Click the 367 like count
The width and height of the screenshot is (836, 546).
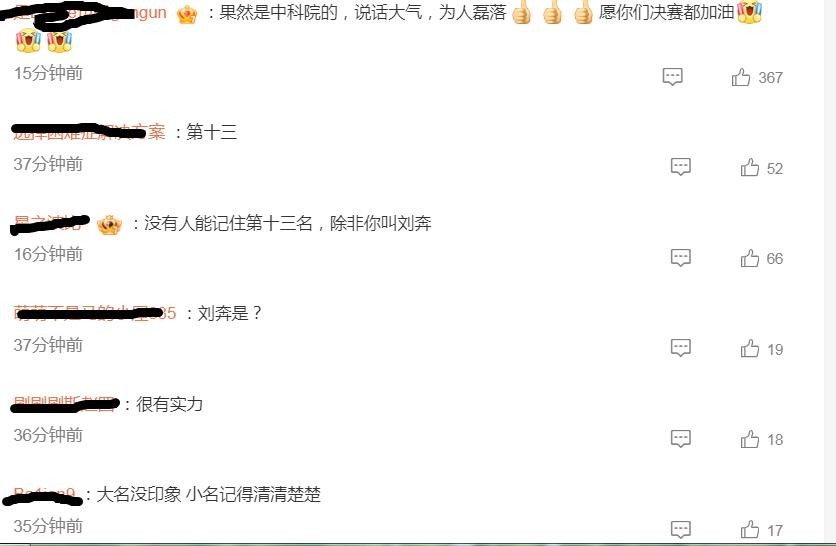point(770,78)
